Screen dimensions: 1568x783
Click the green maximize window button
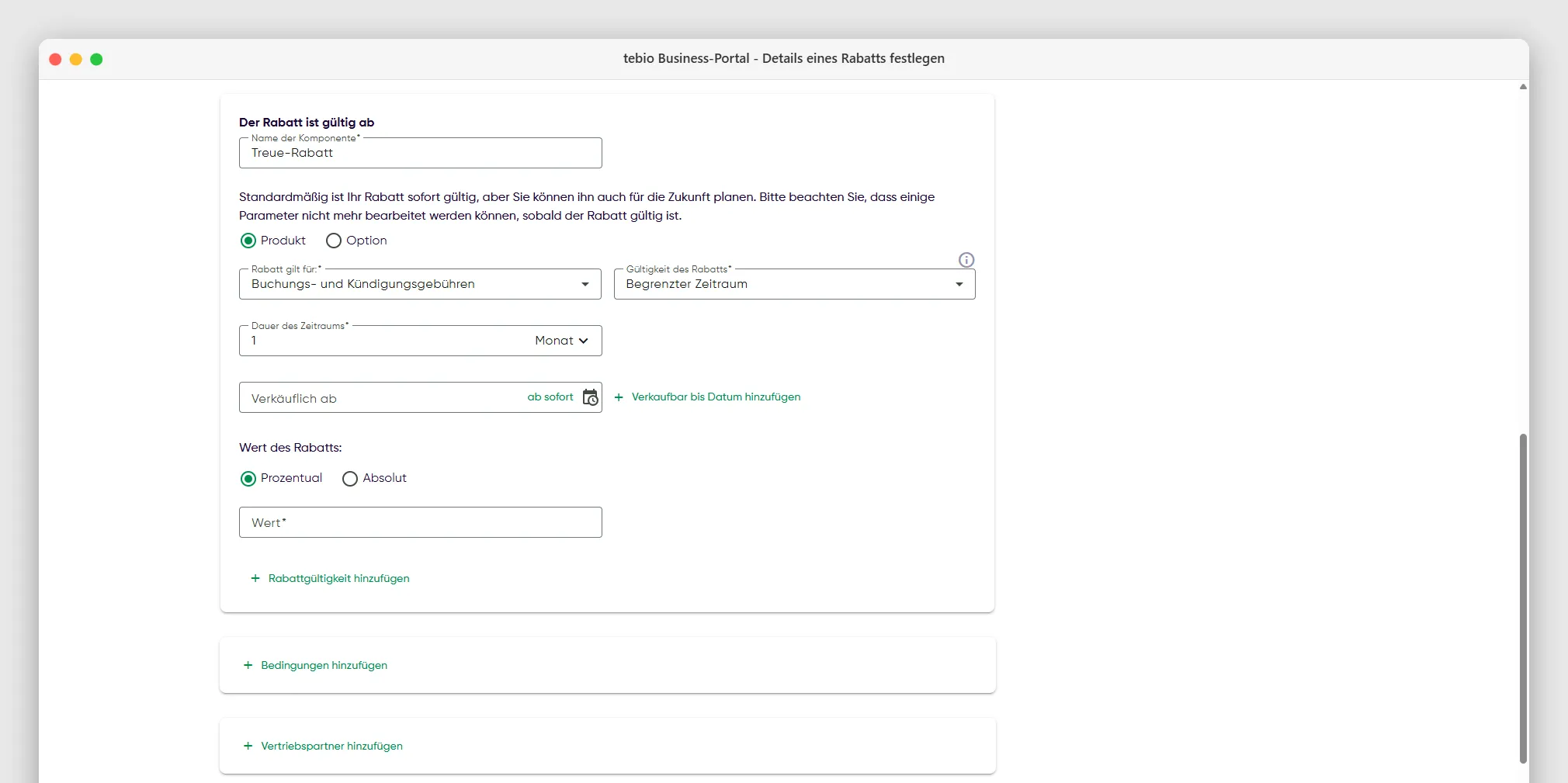[96, 59]
